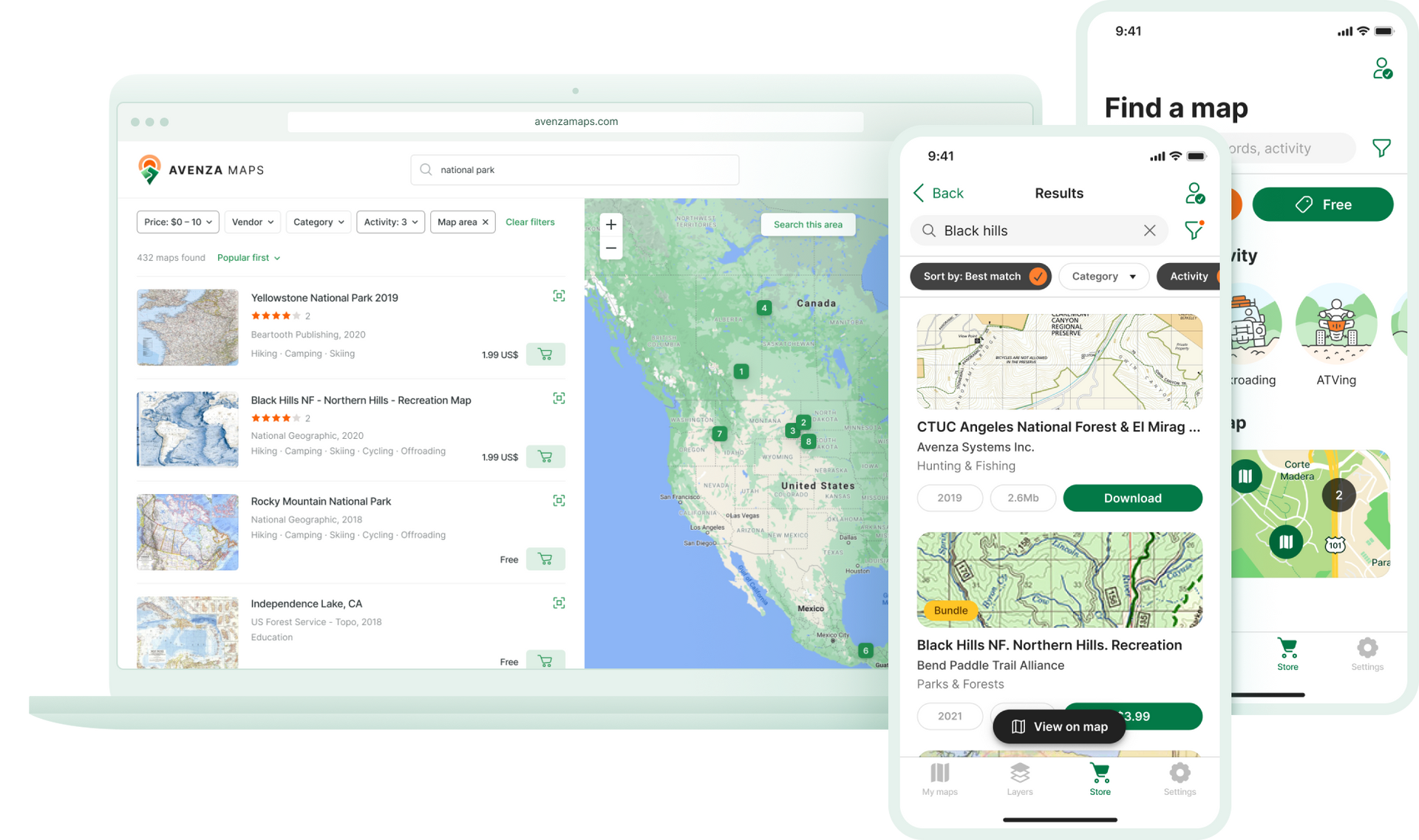Viewport: 1419px width, 840px height.
Task: Open the filter funnel icon beside Black hills search
Action: tap(1194, 231)
